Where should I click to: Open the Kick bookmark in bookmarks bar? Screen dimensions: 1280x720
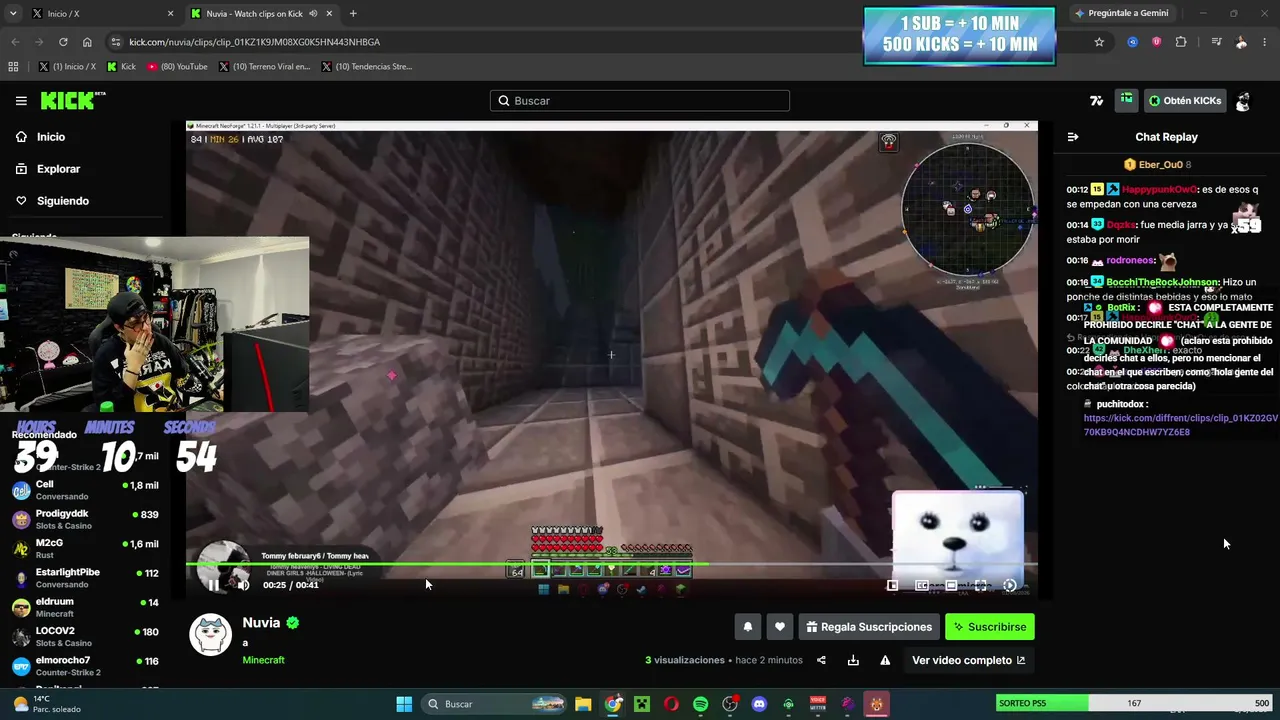121,67
